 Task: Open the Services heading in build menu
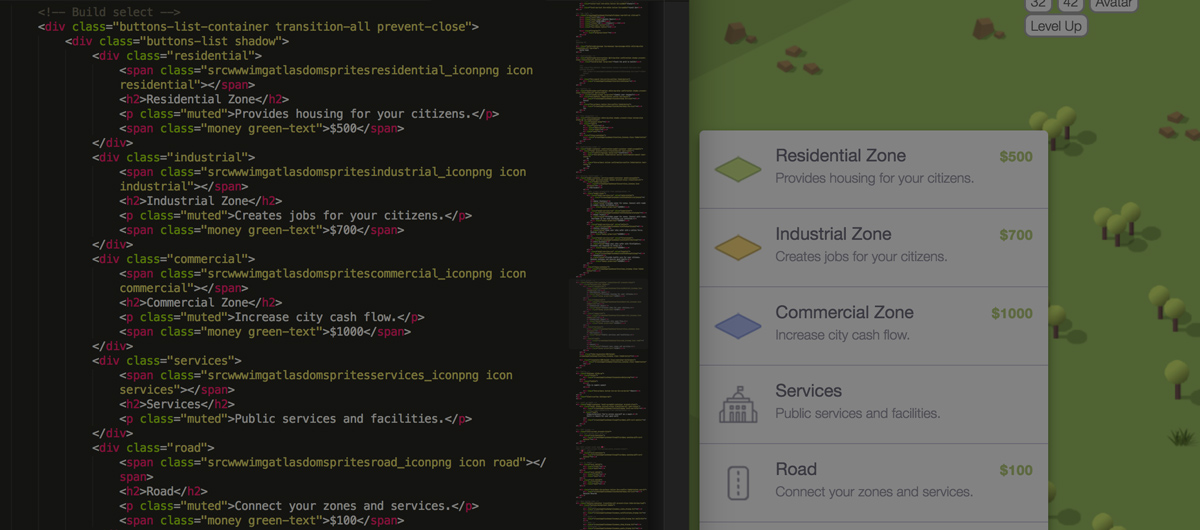click(809, 391)
